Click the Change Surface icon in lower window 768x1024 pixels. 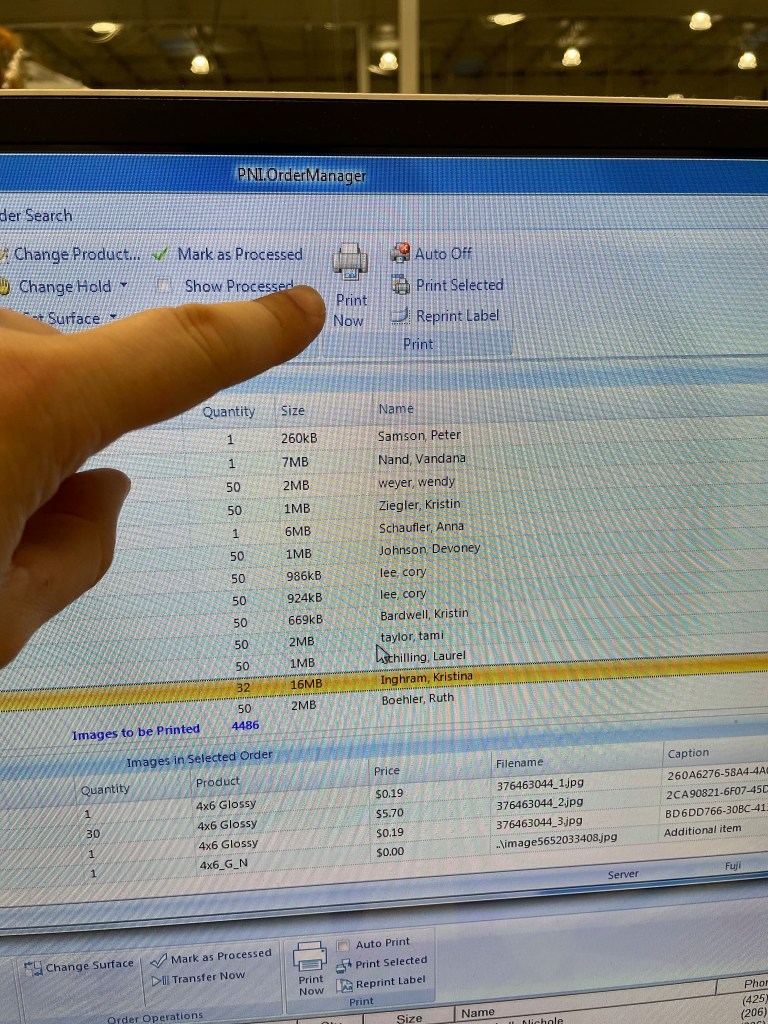[x=32, y=967]
